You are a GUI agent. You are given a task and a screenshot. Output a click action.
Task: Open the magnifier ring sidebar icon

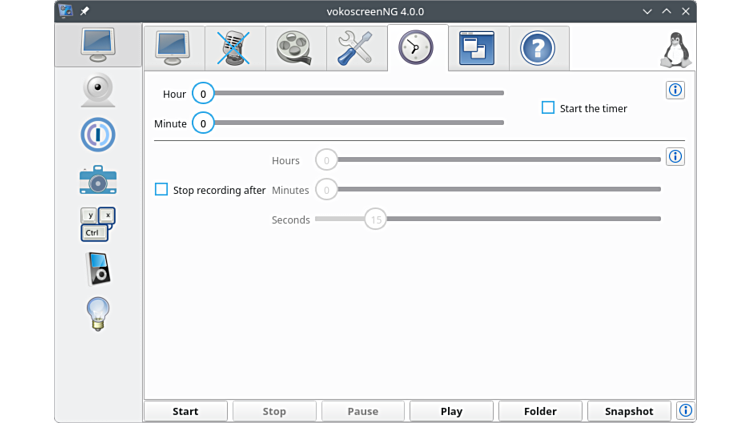click(98, 135)
